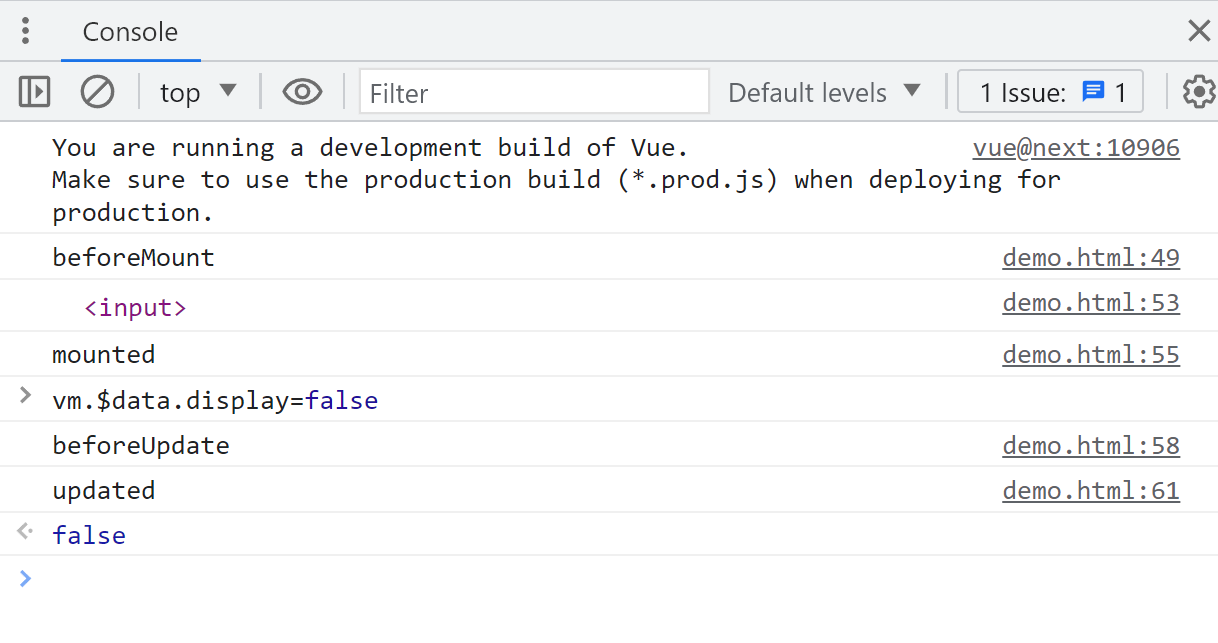1218x643 pixels.
Task: Open the 1 Issue button
Action: (1050, 92)
